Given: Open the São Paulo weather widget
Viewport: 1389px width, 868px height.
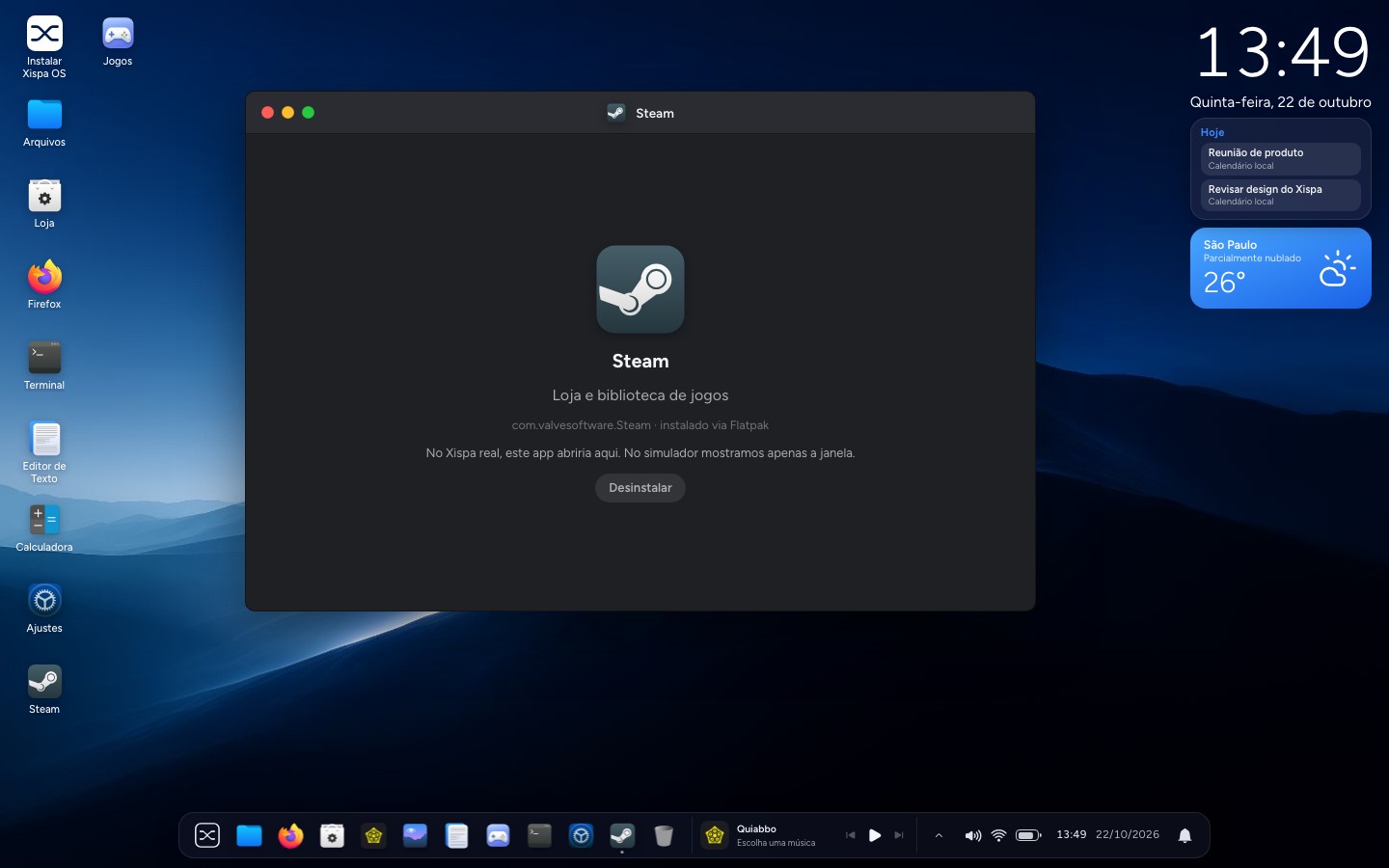Looking at the screenshot, I should tap(1280, 268).
